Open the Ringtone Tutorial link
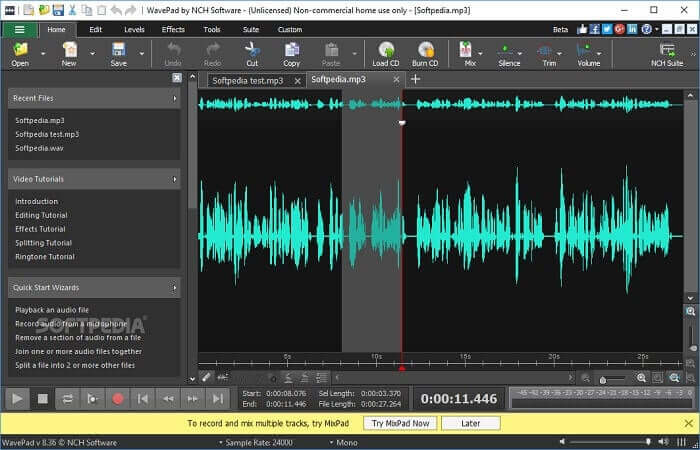This screenshot has height=450, width=700. (x=45, y=257)
